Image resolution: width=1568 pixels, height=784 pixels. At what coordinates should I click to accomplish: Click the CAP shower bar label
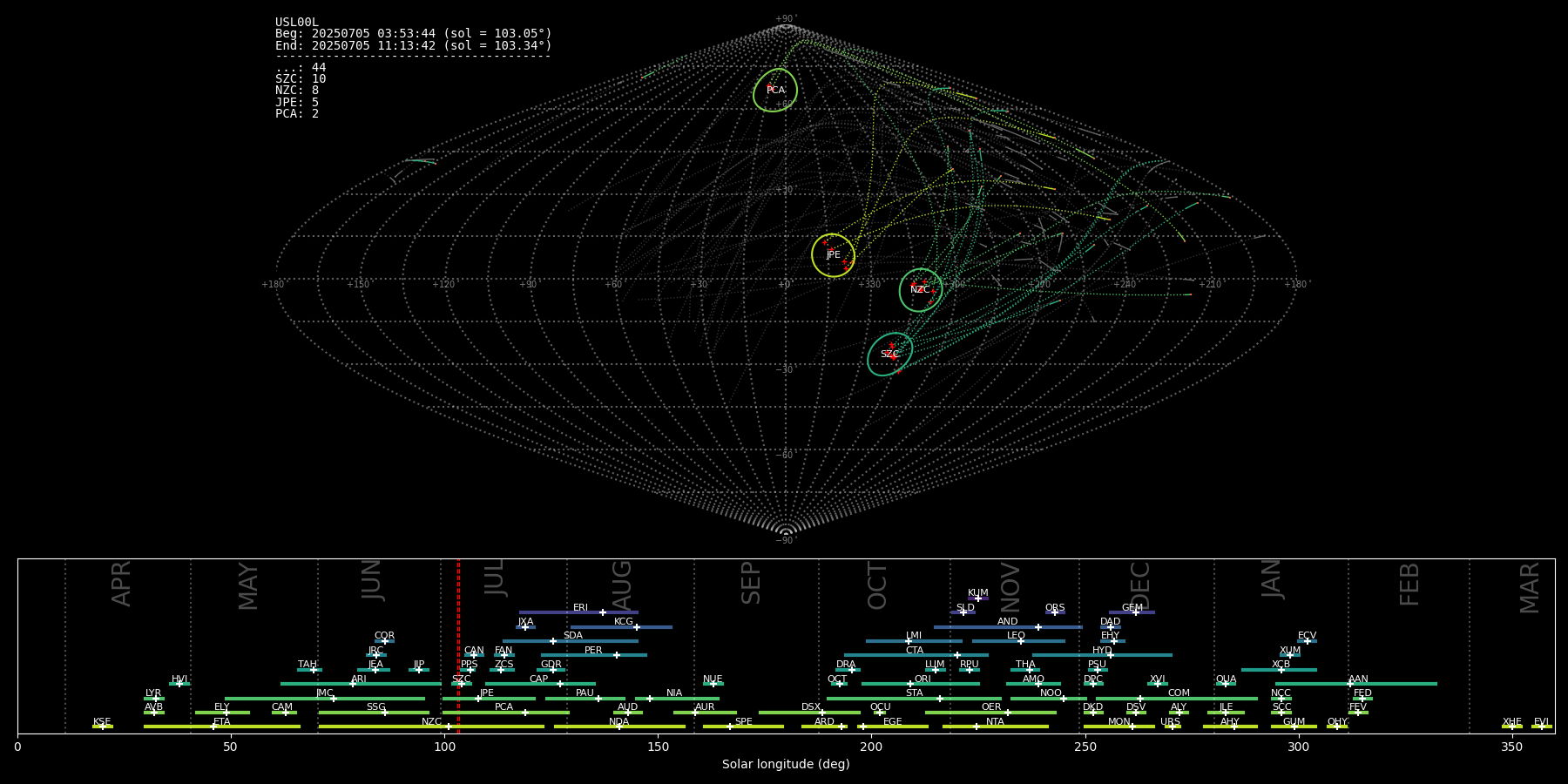pyautogui.click(x=538, y=679)
